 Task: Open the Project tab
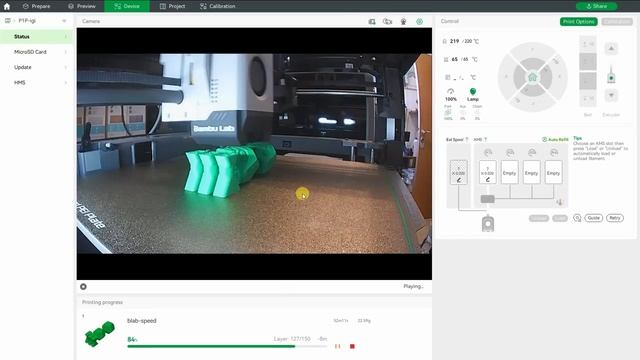coord(172,6)
